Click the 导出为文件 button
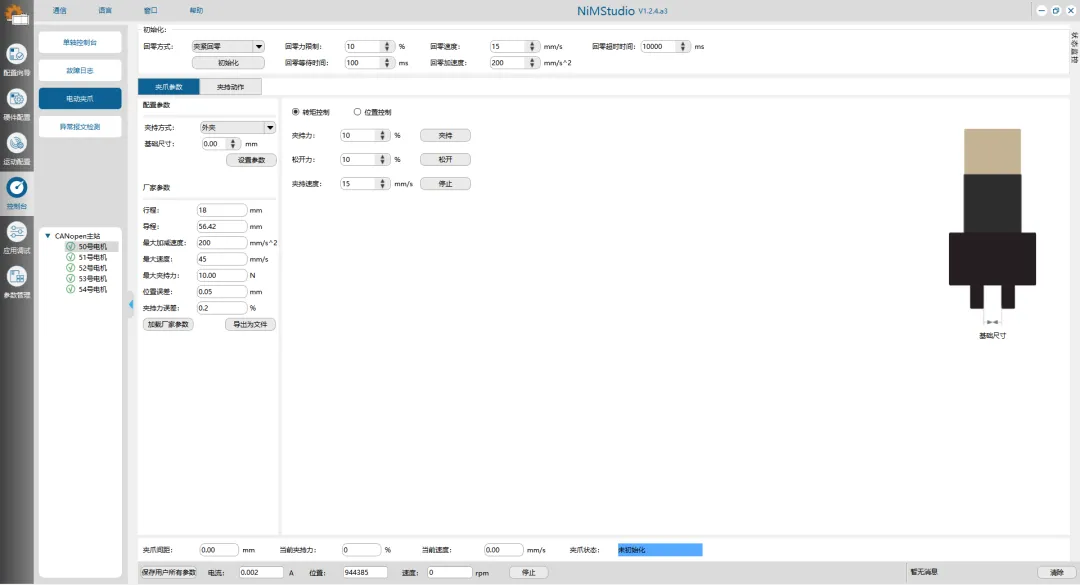The height and width of the screenshot is (585, 1080). point(250,325)
